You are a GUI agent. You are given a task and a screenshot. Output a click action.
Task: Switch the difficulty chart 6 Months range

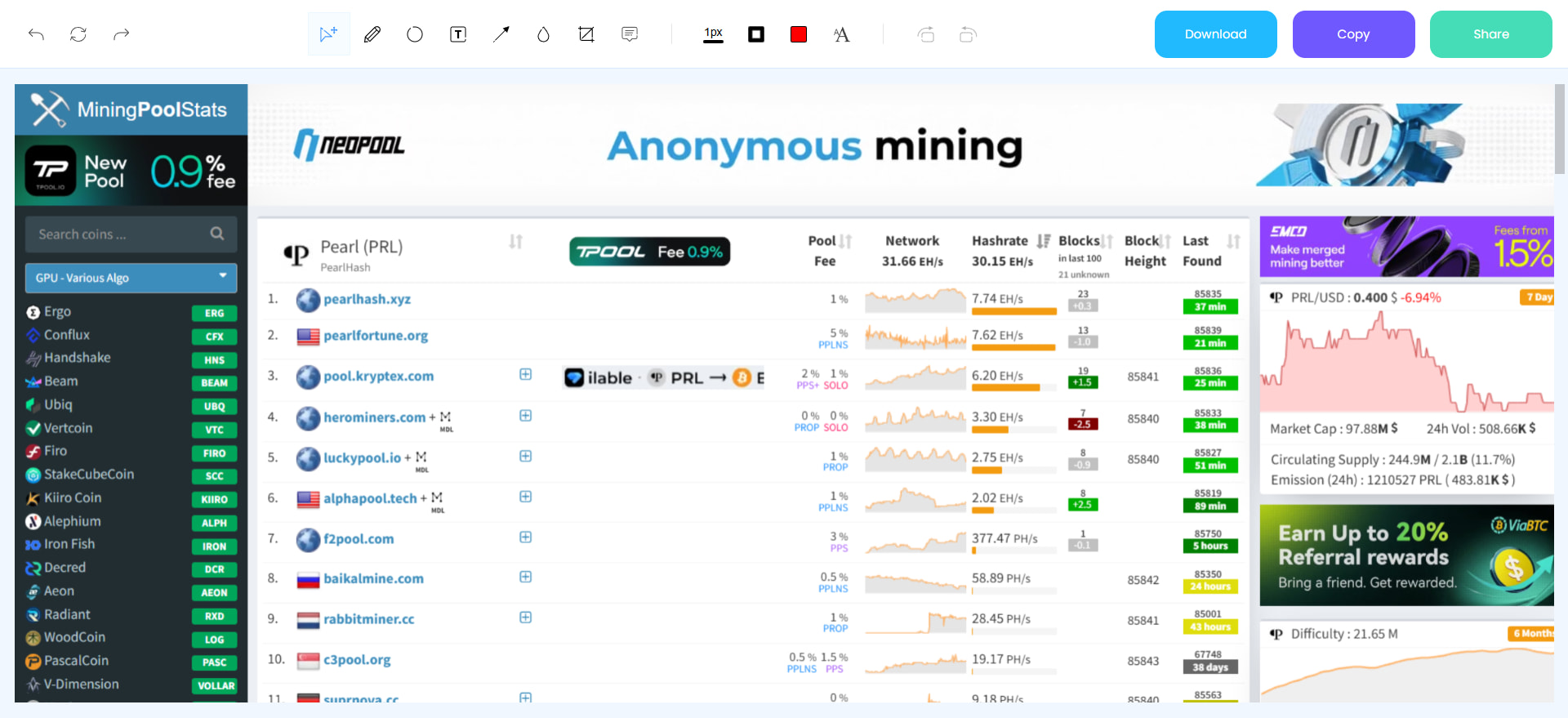(1530, 634)
